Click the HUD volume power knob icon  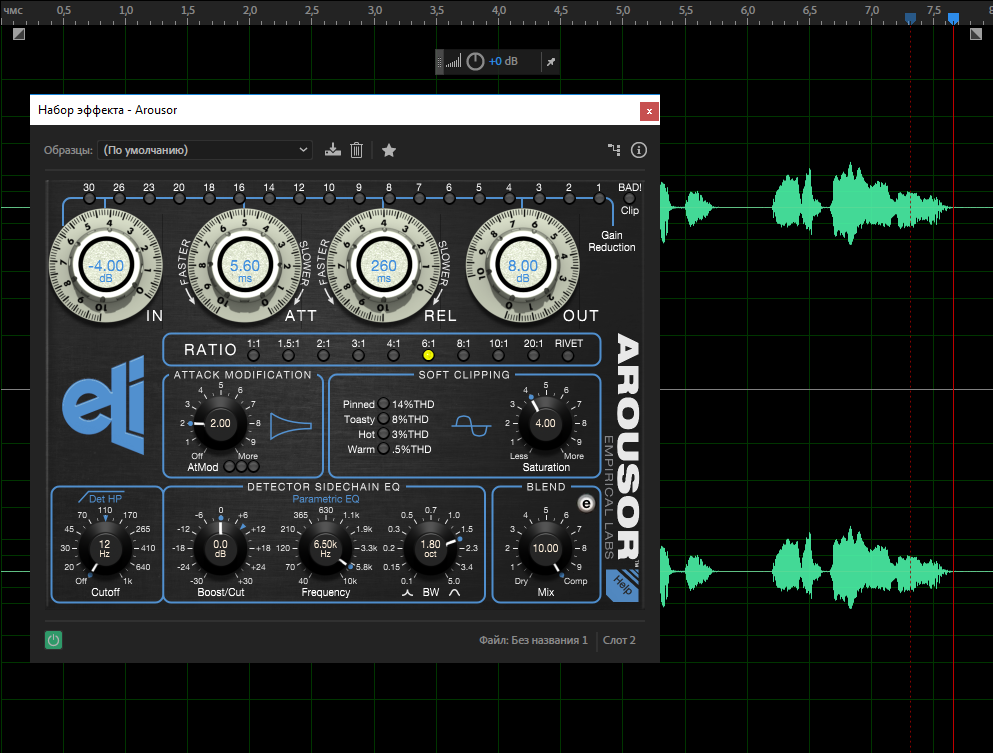[475, 61]
